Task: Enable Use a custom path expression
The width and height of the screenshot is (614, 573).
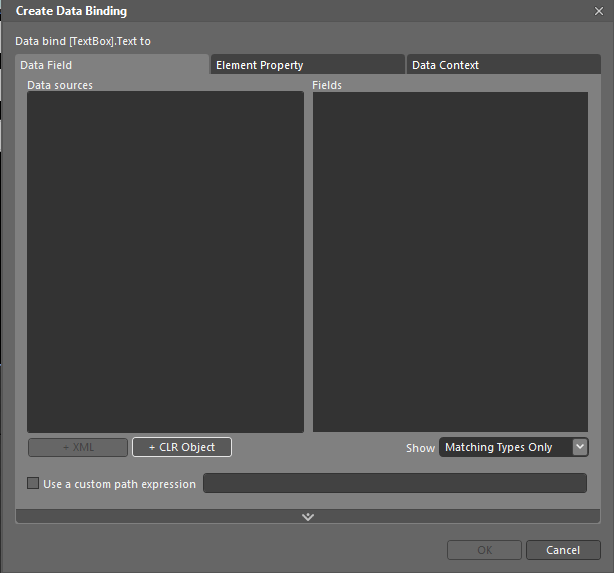Action: (33, 483)
